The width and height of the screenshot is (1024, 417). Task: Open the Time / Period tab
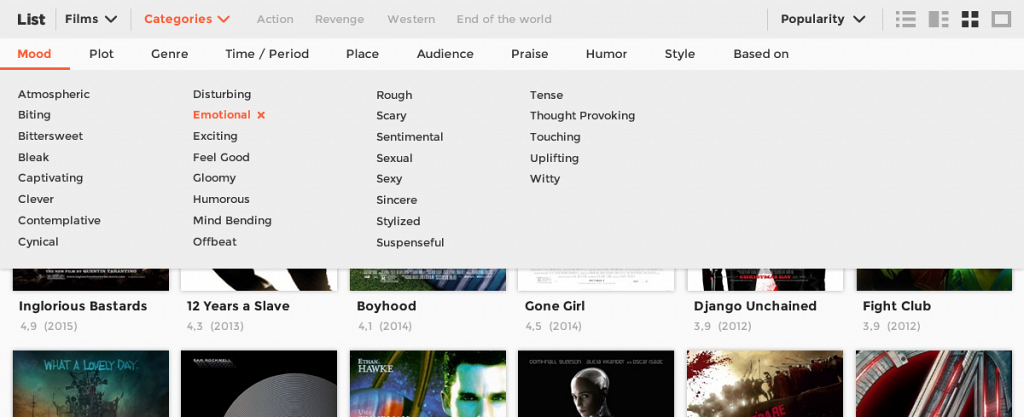(267, 54)
